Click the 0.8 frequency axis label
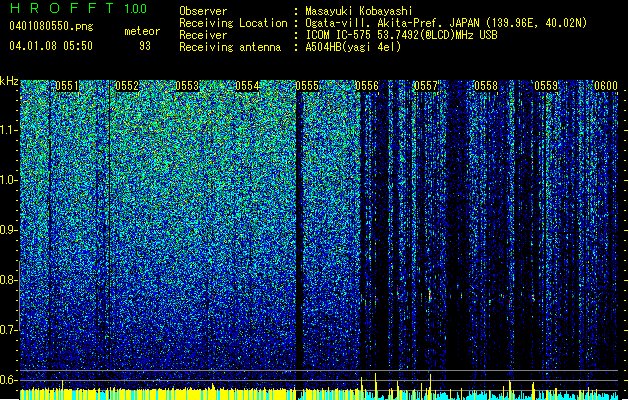This screenshot has height=400, width=629. 8,280
